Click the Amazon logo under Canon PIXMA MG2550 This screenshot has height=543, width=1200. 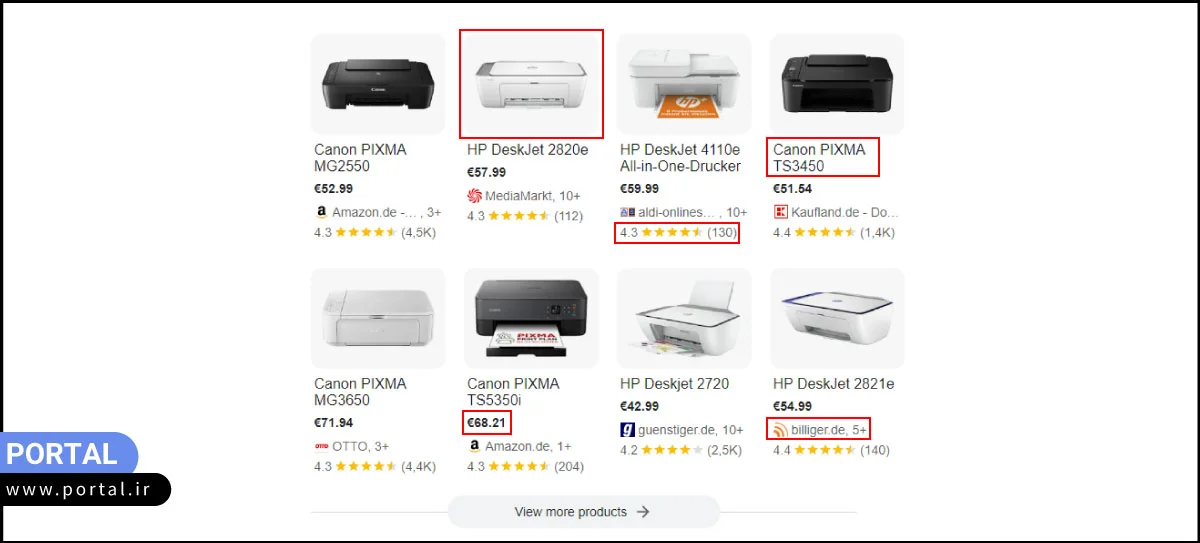click(321, 212)
